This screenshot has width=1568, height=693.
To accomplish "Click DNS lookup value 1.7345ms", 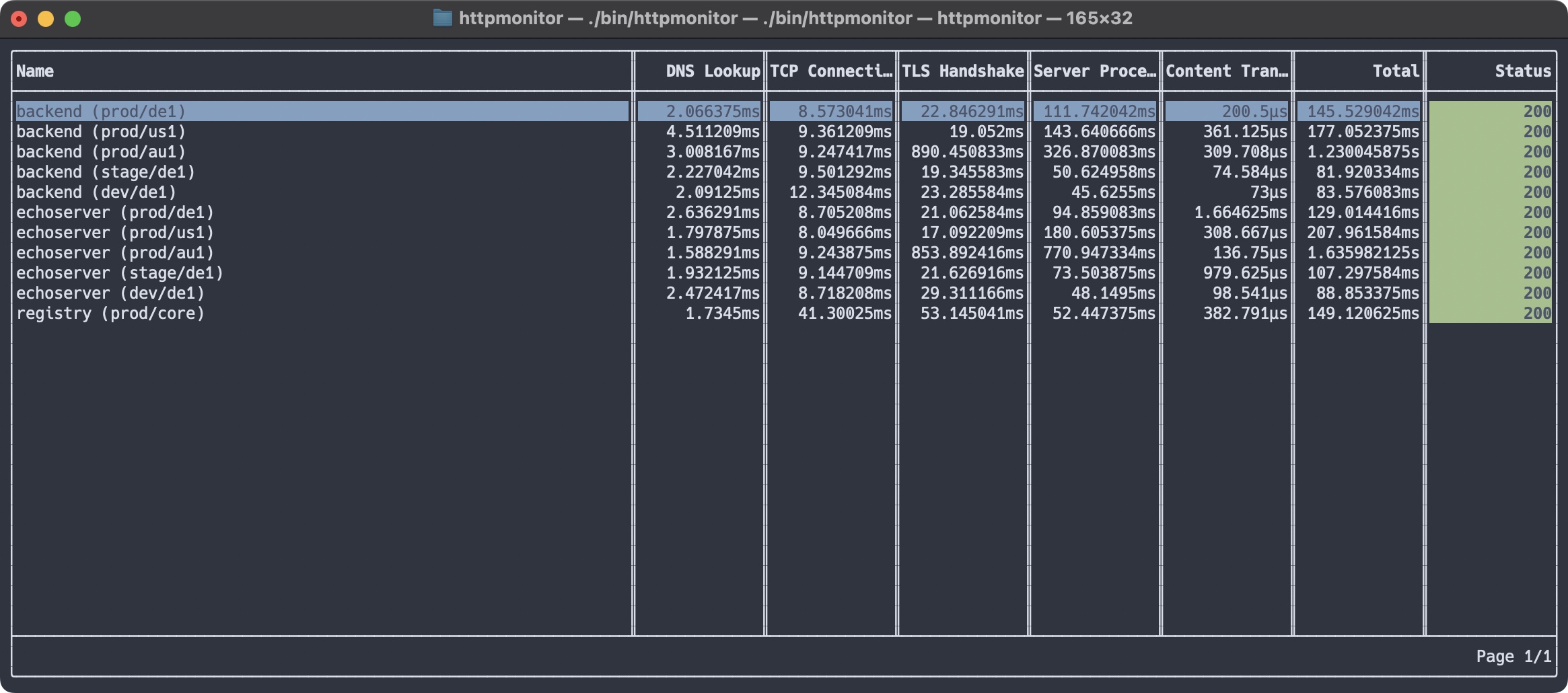I will pyautogui.click(x=722, y=313).
